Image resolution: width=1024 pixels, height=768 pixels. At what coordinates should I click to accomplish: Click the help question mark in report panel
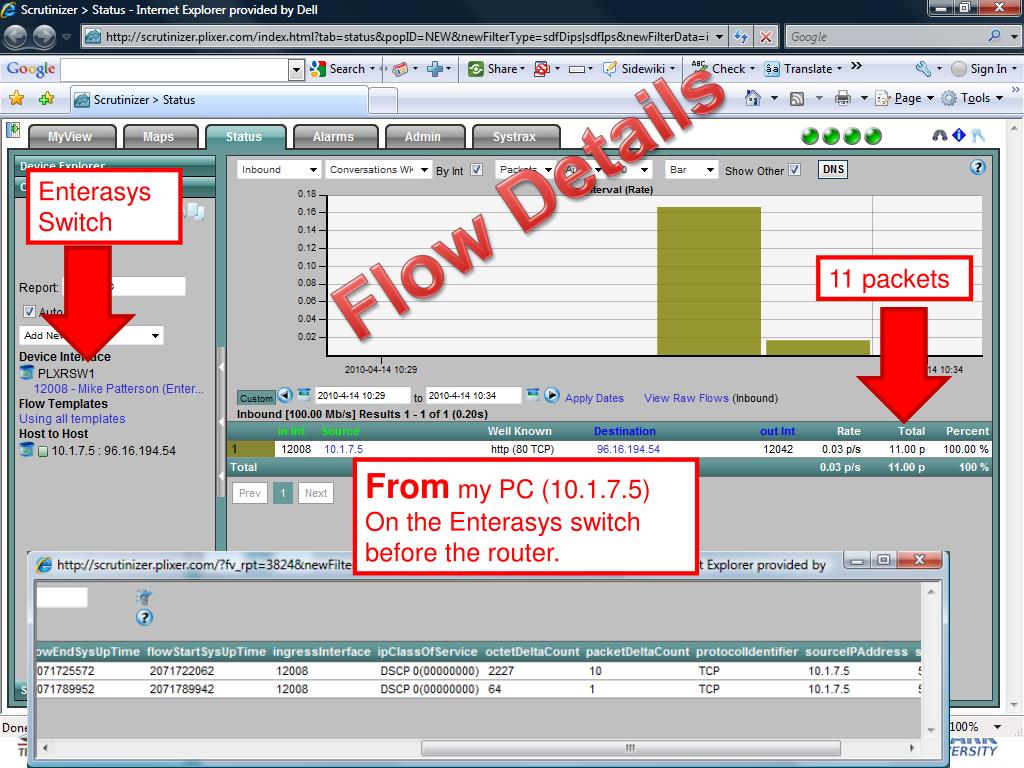point(977,168)
